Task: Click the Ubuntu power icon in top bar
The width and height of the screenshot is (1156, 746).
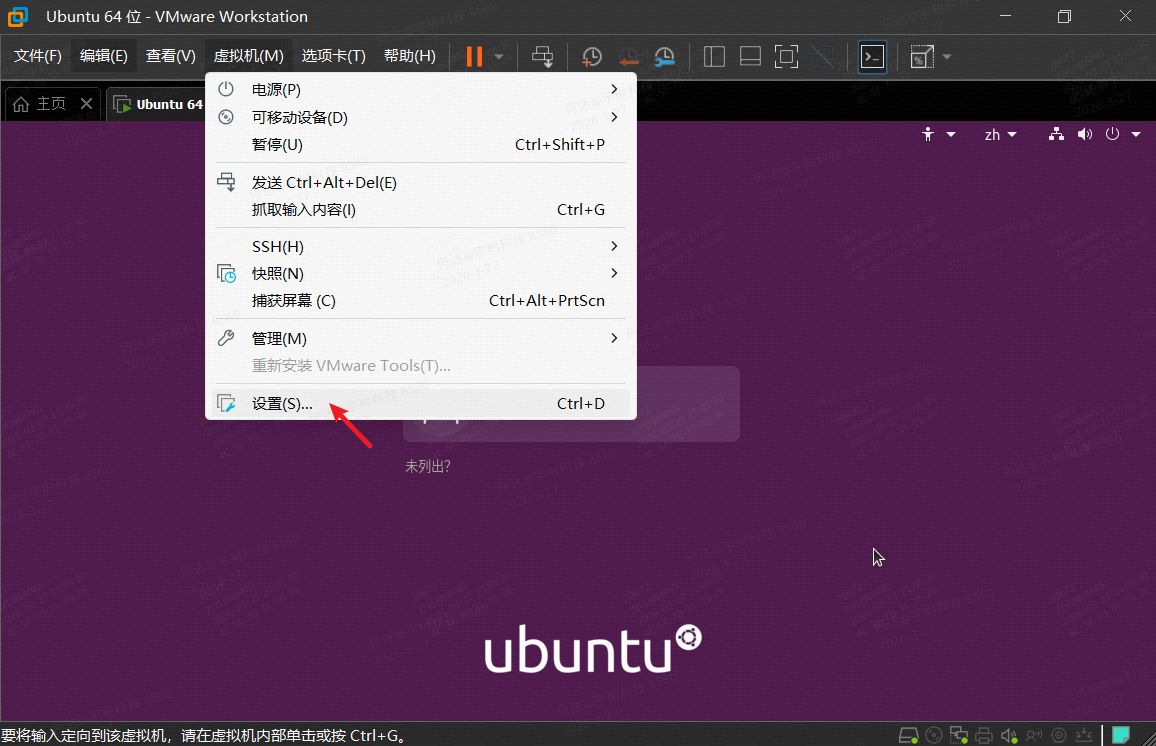Action: coord(1113,134)
